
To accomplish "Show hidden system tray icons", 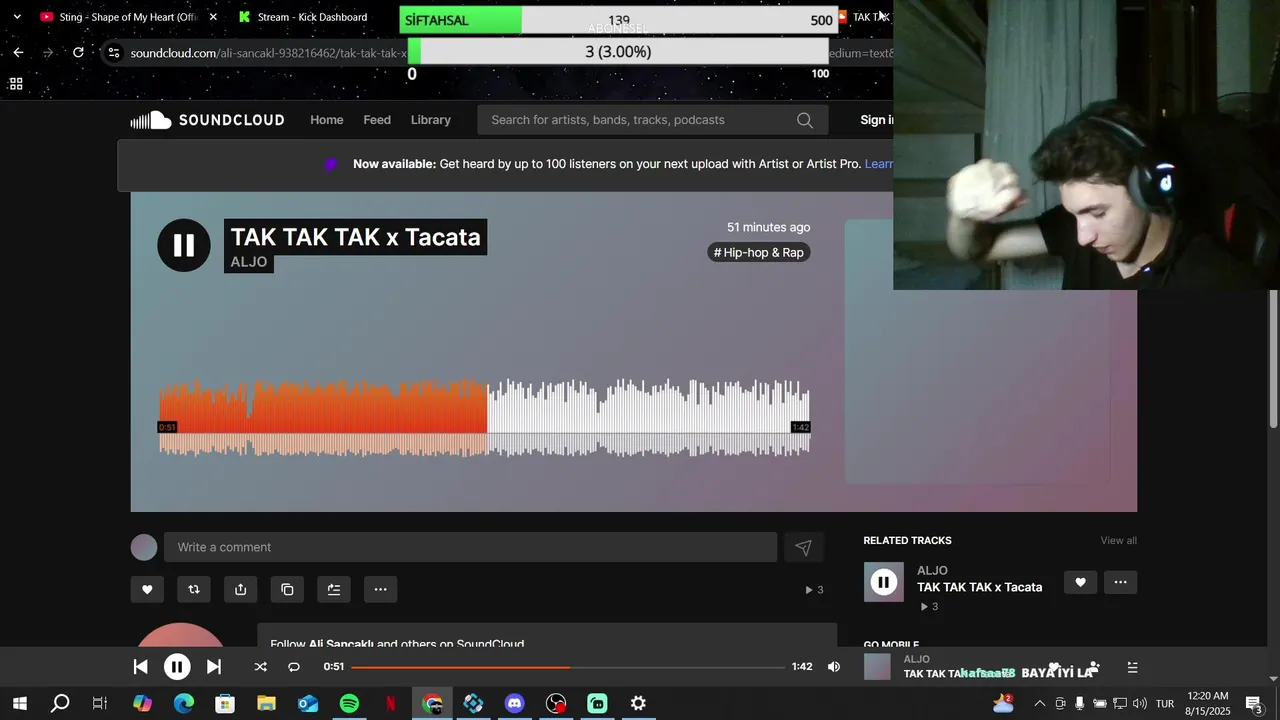I will coord(1039,704).
